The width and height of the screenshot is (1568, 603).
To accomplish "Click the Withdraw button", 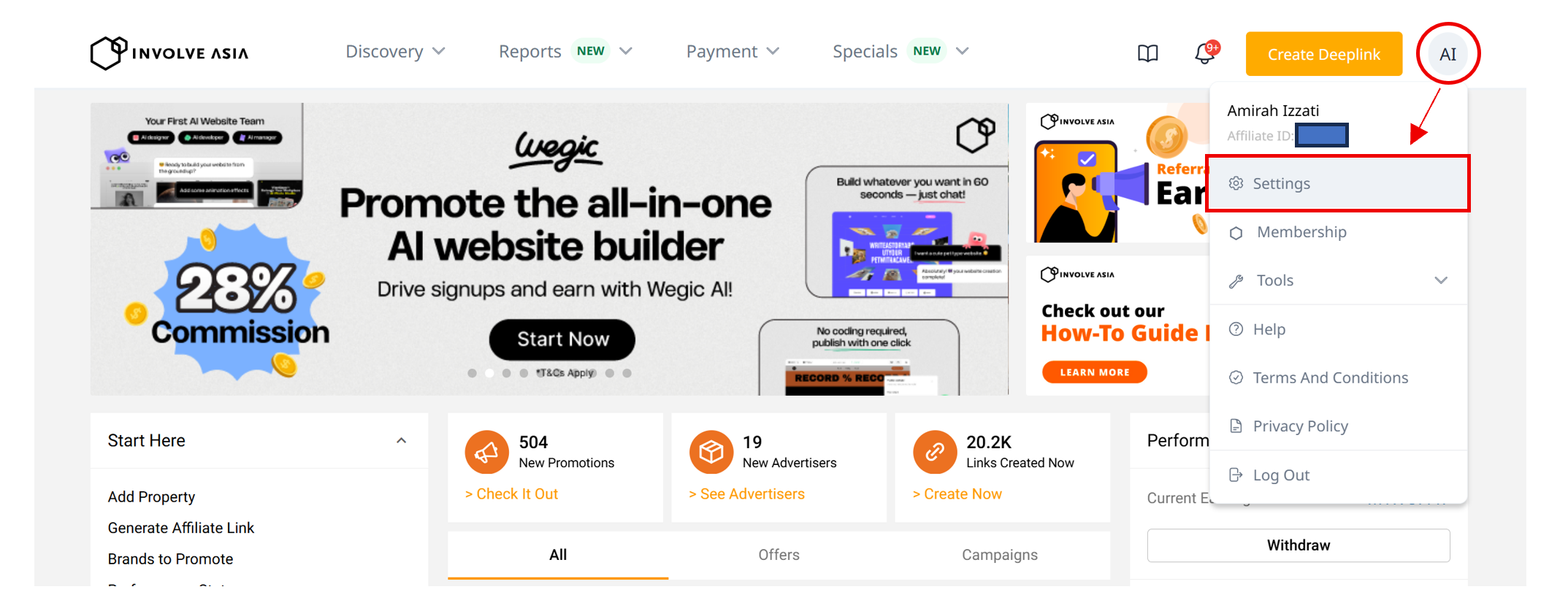I will [x=1299, y=545].
